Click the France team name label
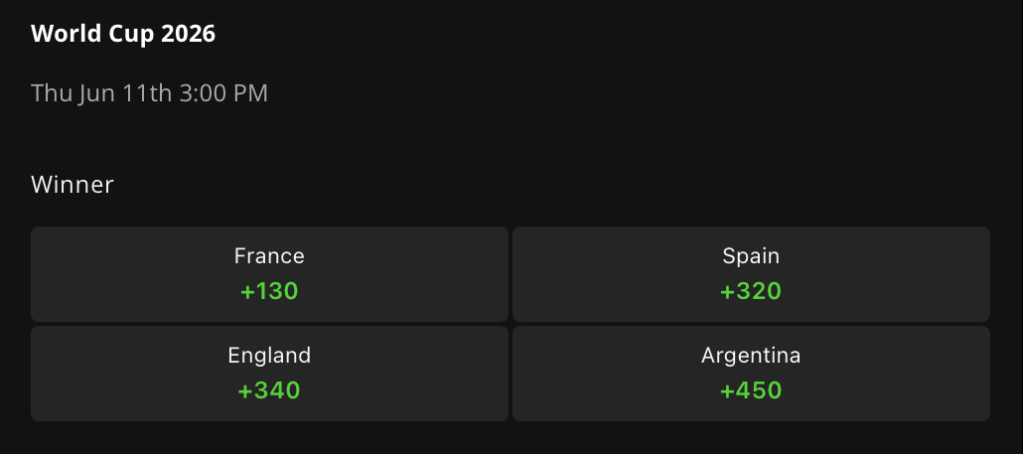The width and height of the screenshot is (1023, 454). (269, 256)
